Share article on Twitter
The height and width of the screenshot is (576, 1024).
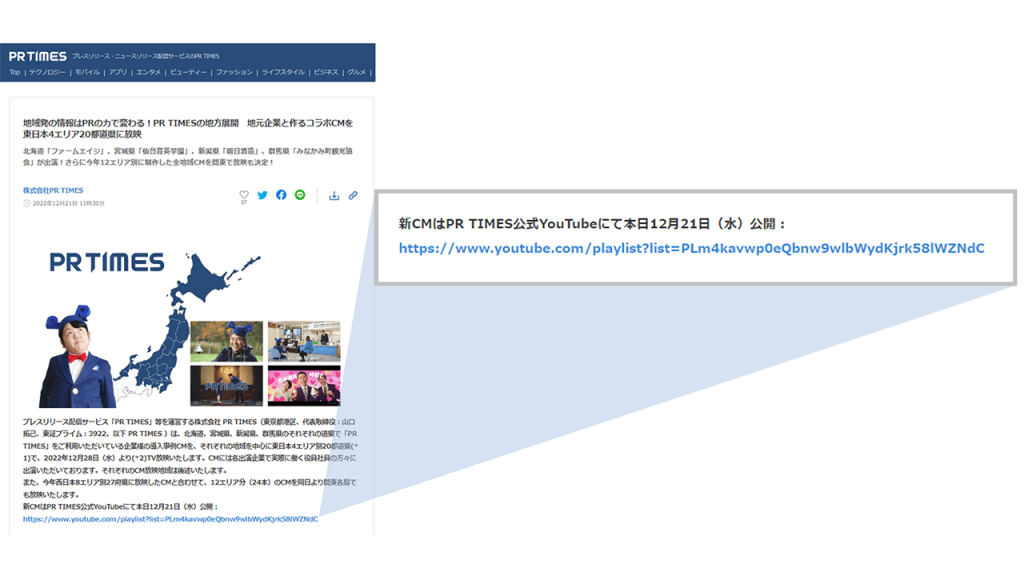pos(263,195)
